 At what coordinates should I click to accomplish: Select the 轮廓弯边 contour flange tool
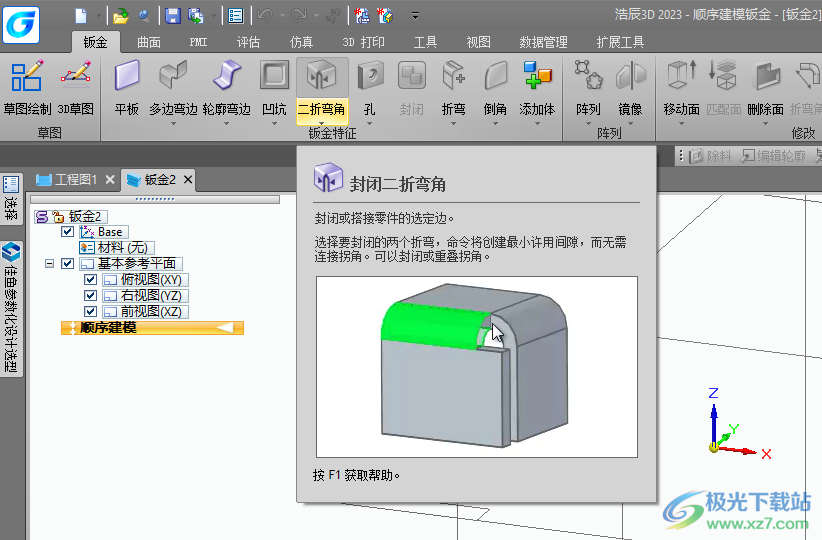pyautogui.click(x=226, y=88)
